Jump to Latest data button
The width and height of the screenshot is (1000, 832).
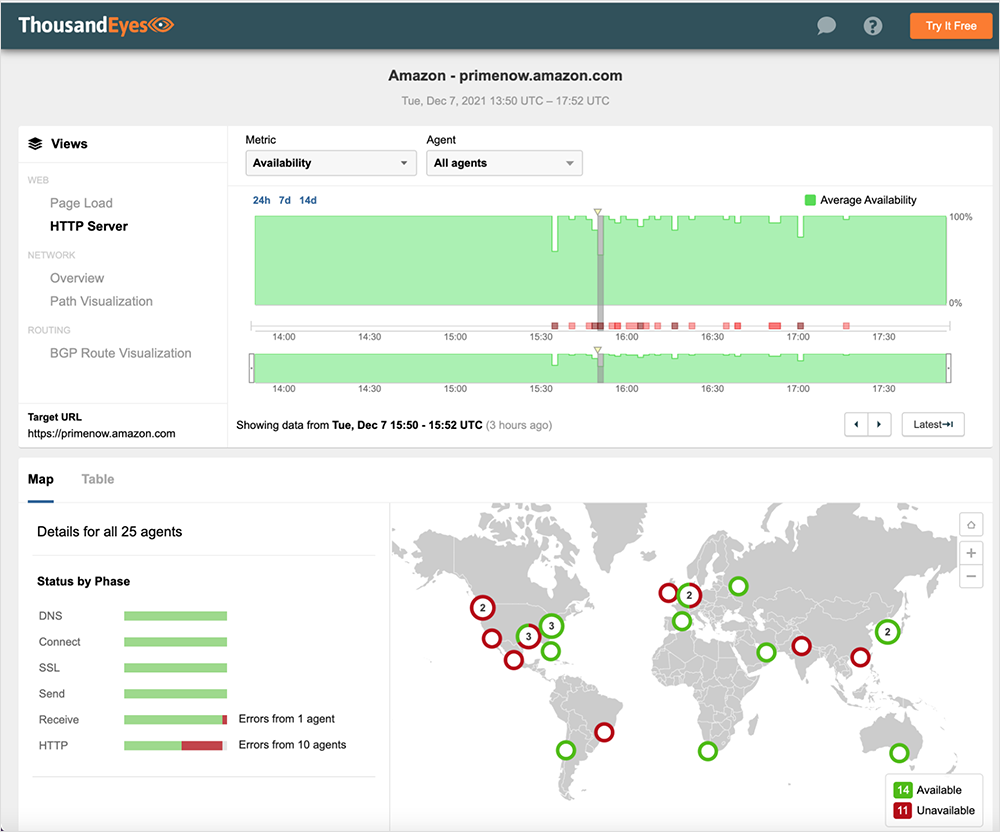(933, 424)
